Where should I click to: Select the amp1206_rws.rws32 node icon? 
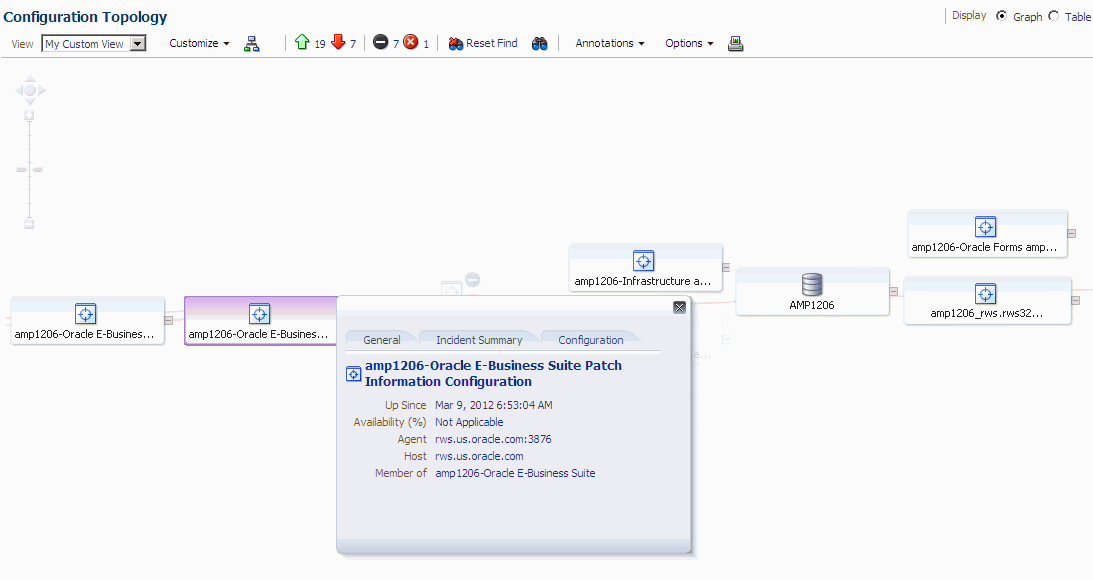pos(985,294)
